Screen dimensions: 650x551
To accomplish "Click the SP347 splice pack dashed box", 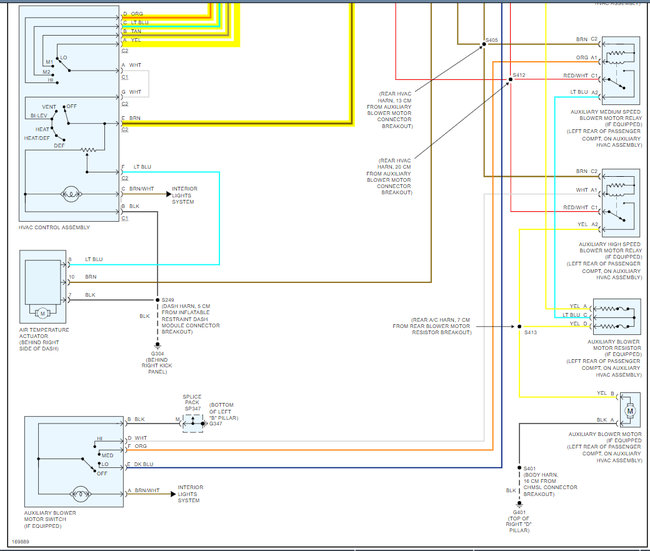I will pos(193,423).
